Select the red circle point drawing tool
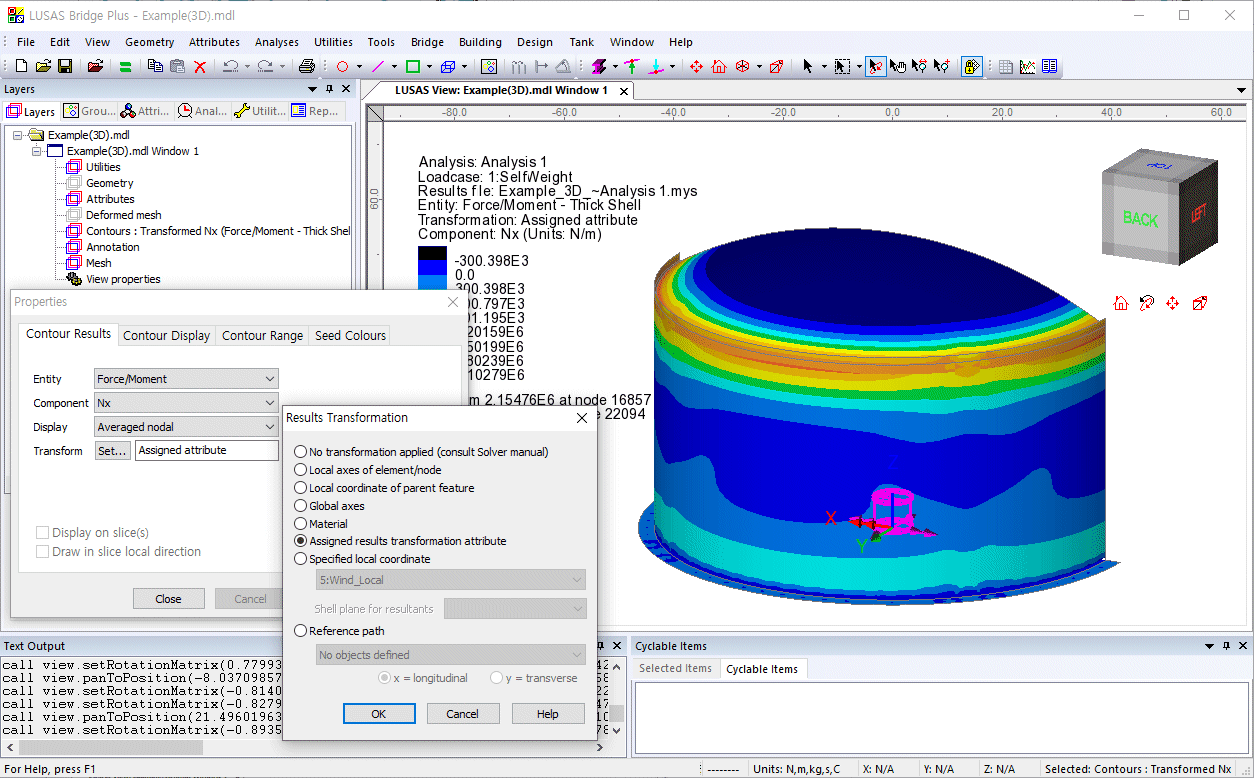1254x778 pixels. tap(342, 67)
